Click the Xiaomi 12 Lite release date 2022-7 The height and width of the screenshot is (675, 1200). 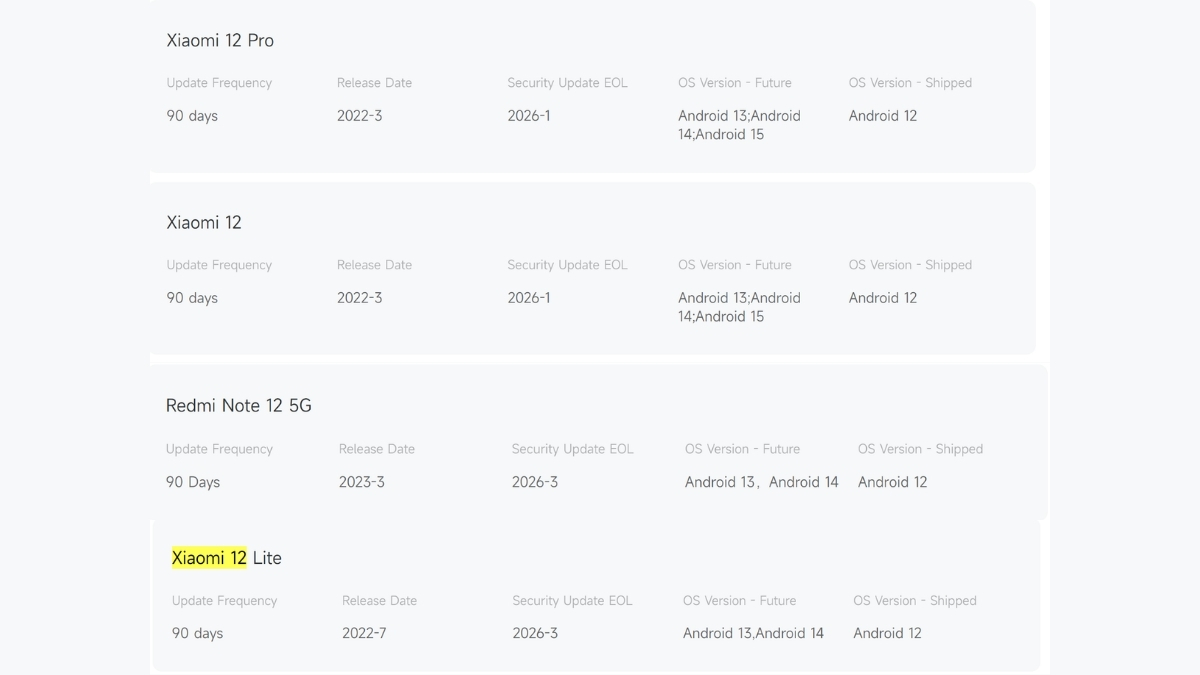coord(364,633)
